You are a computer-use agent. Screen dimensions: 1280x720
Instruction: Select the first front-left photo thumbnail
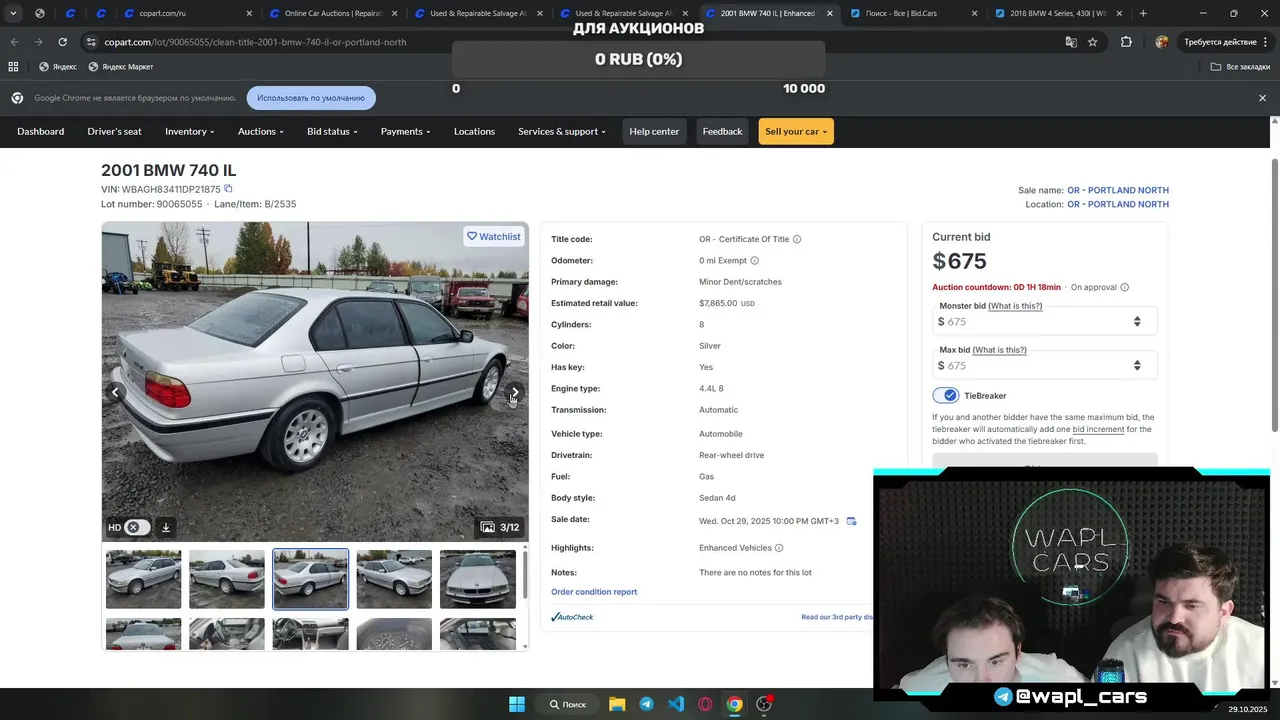point(144,579)
